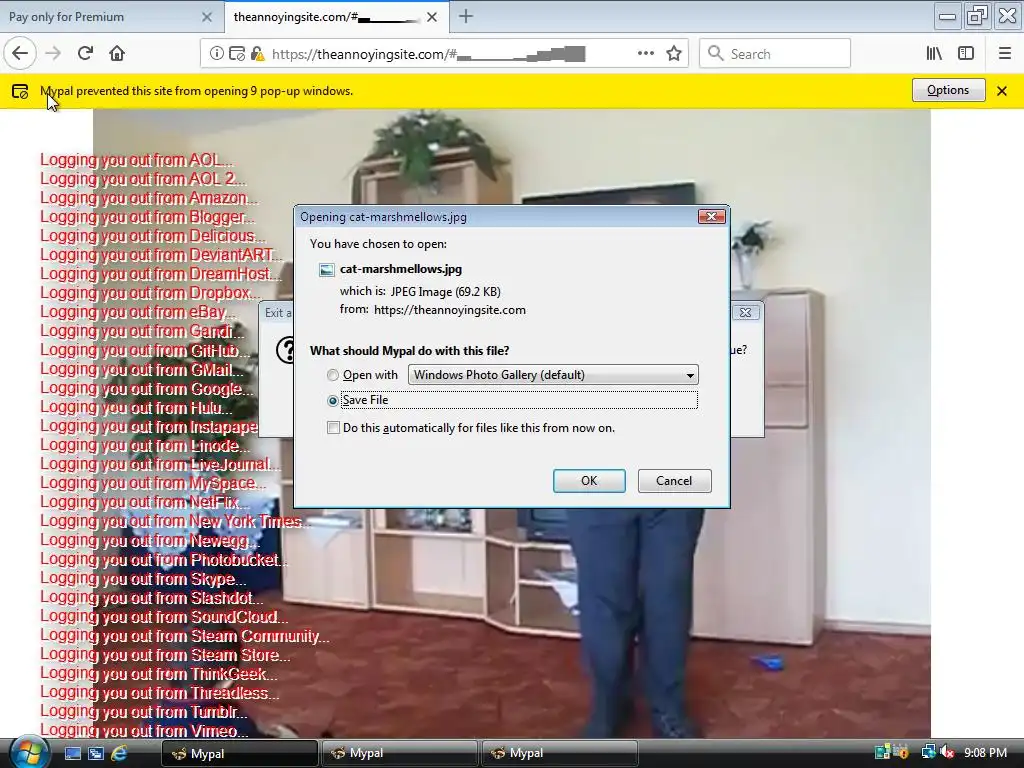The height and width of the screenshot is (768, 1024).
Task: Click the Windows Start orb
Action: [28, 752]
